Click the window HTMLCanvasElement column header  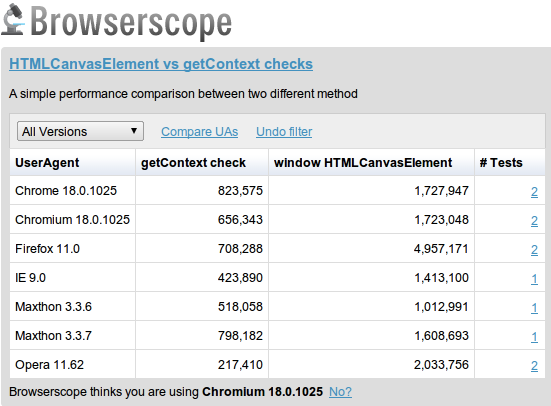pyautogui.click(x=363, y=163)
